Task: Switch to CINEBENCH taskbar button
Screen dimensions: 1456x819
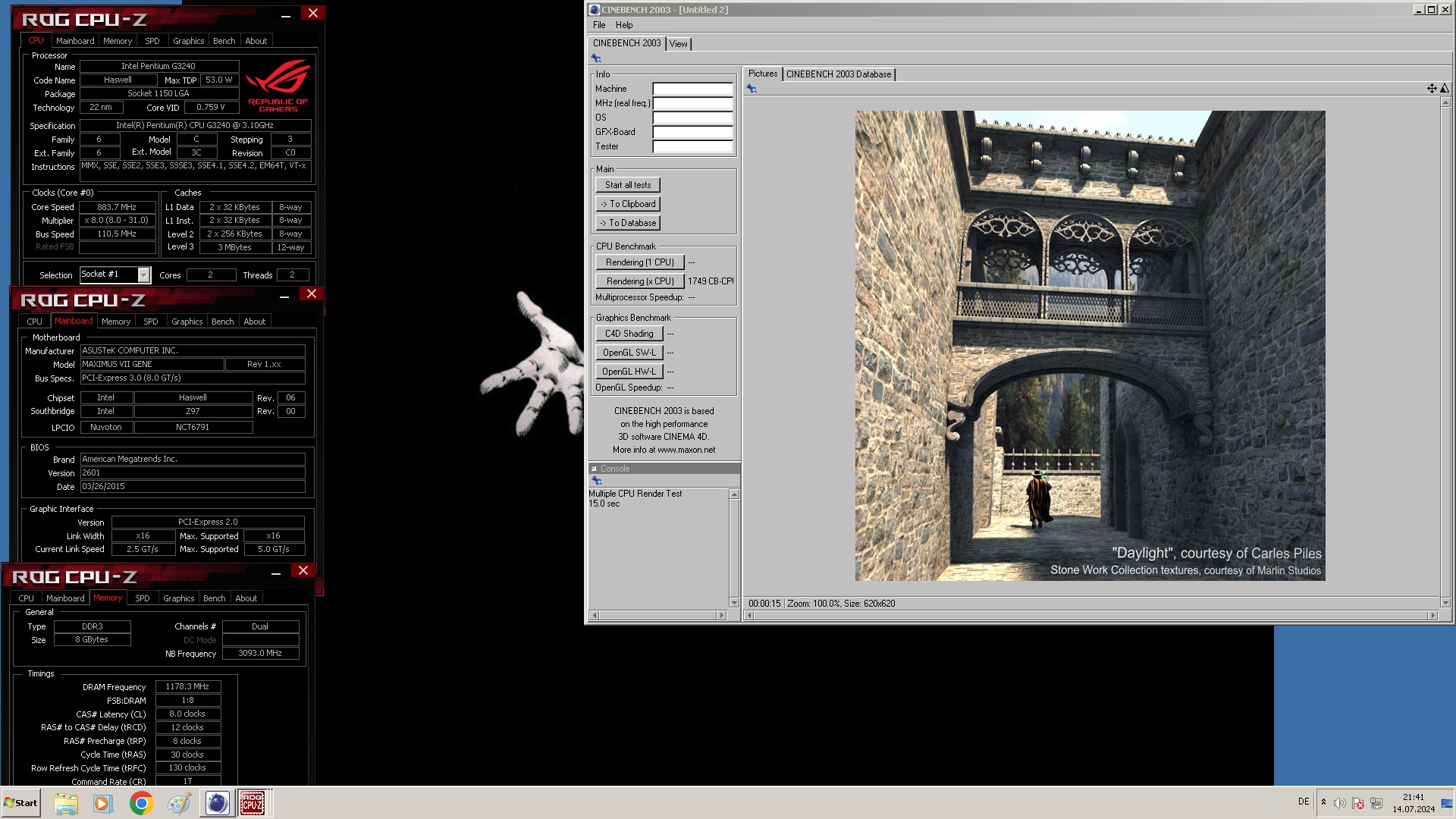Action: 217,803
